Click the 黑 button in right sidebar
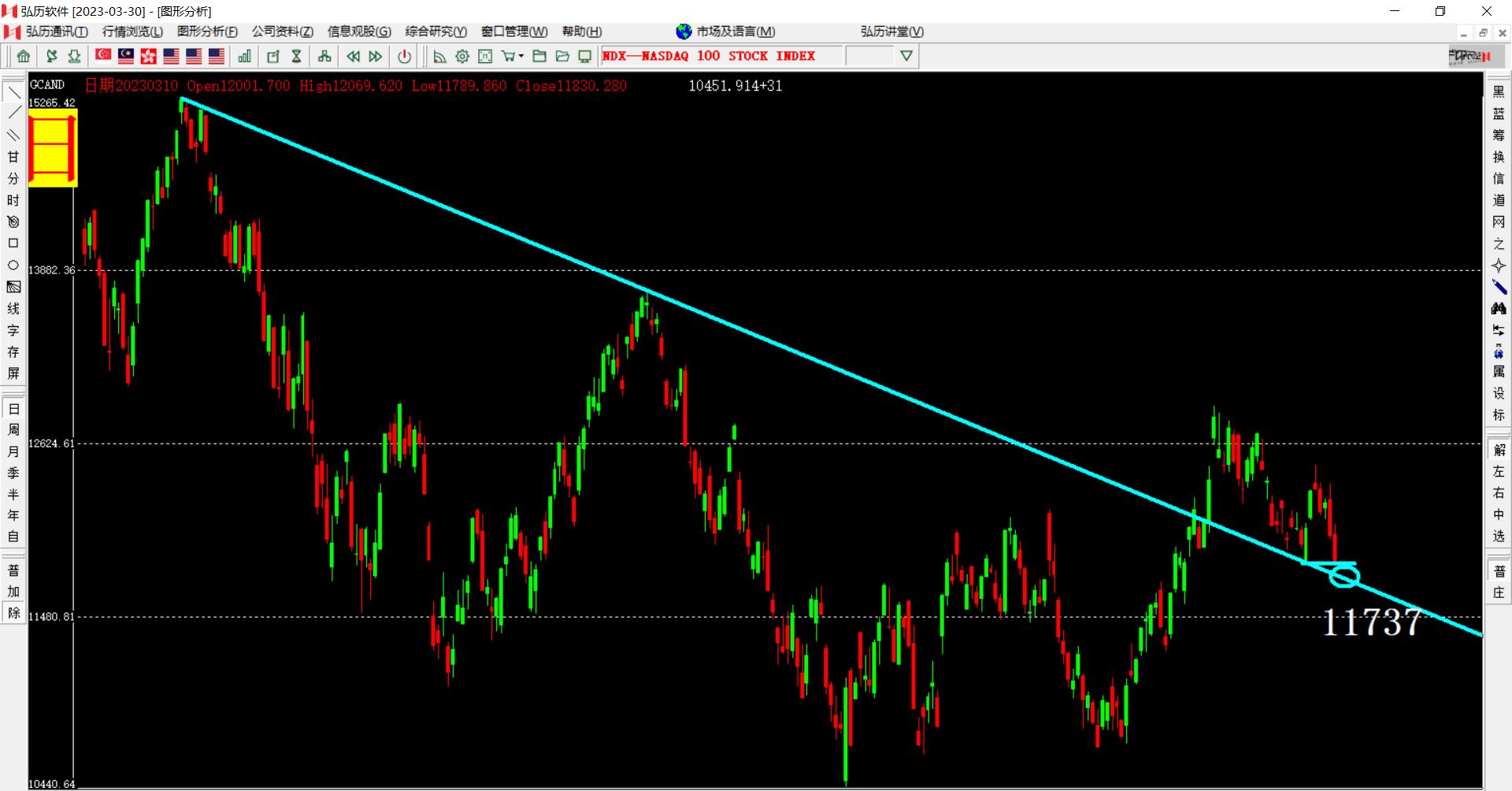The image size is (1512, 791). pos(1499,92)
